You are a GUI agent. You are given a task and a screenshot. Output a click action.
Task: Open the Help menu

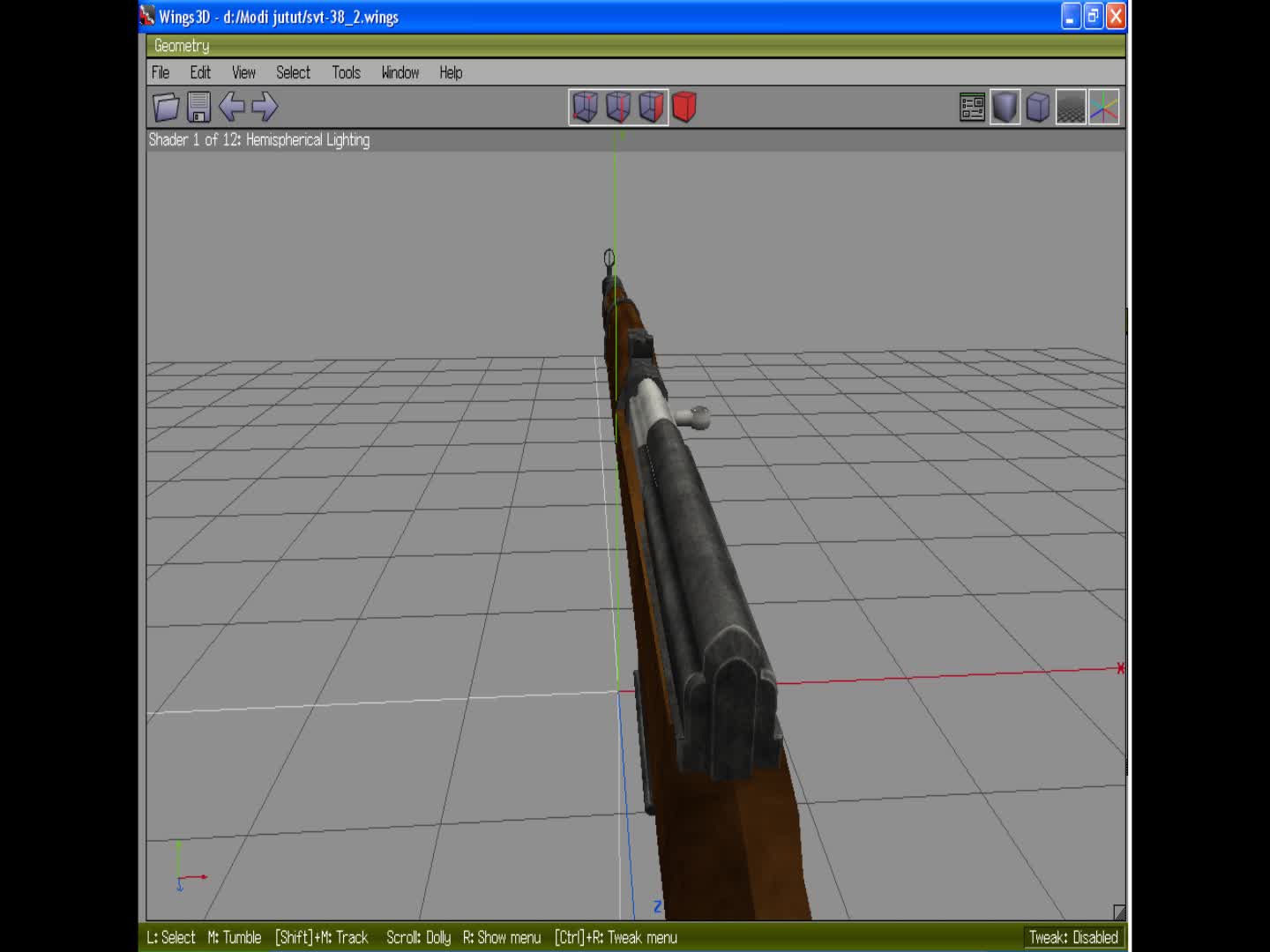point(450,72)
